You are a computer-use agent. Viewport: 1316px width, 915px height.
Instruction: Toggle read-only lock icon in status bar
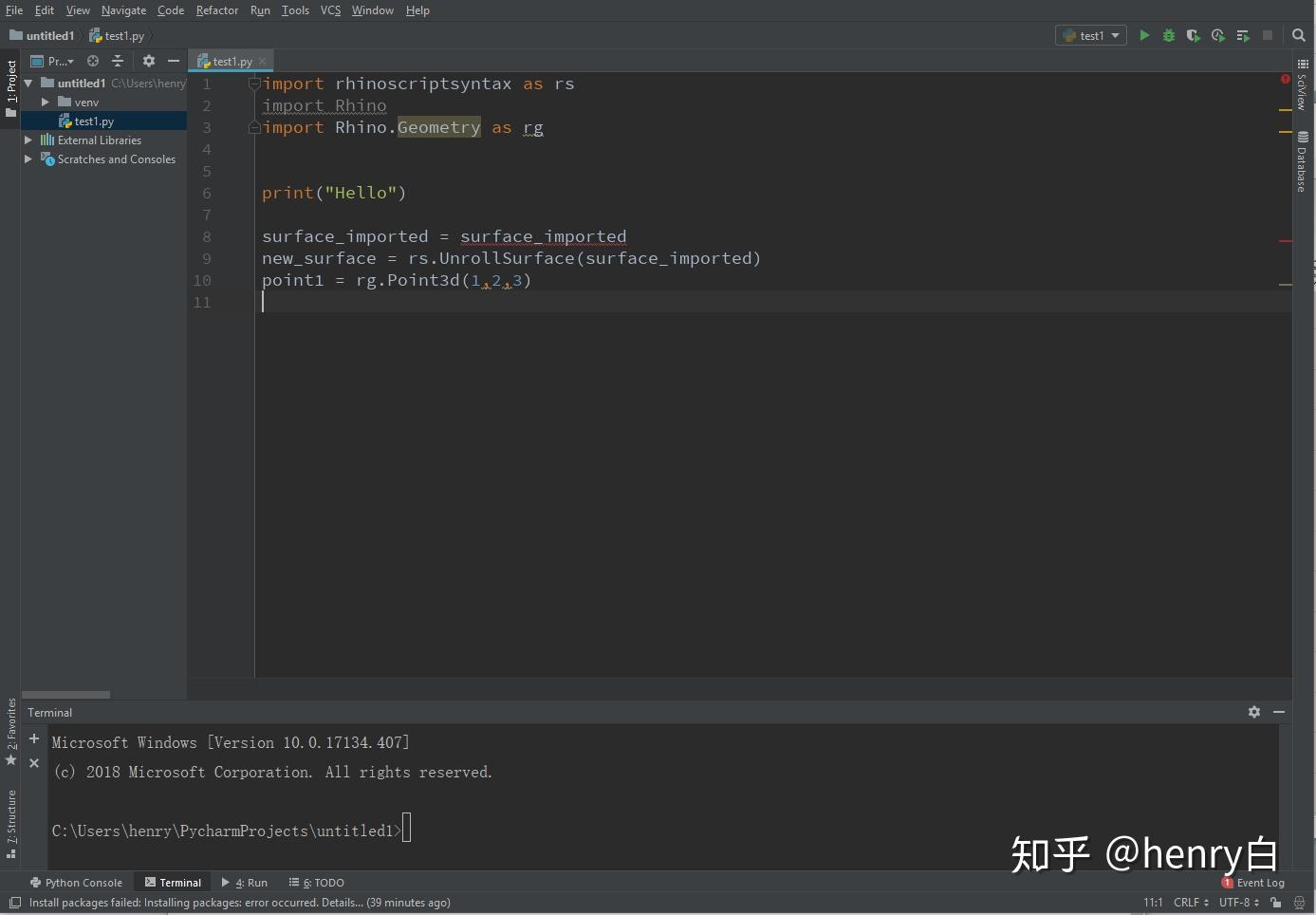(x=1276, y=903)
